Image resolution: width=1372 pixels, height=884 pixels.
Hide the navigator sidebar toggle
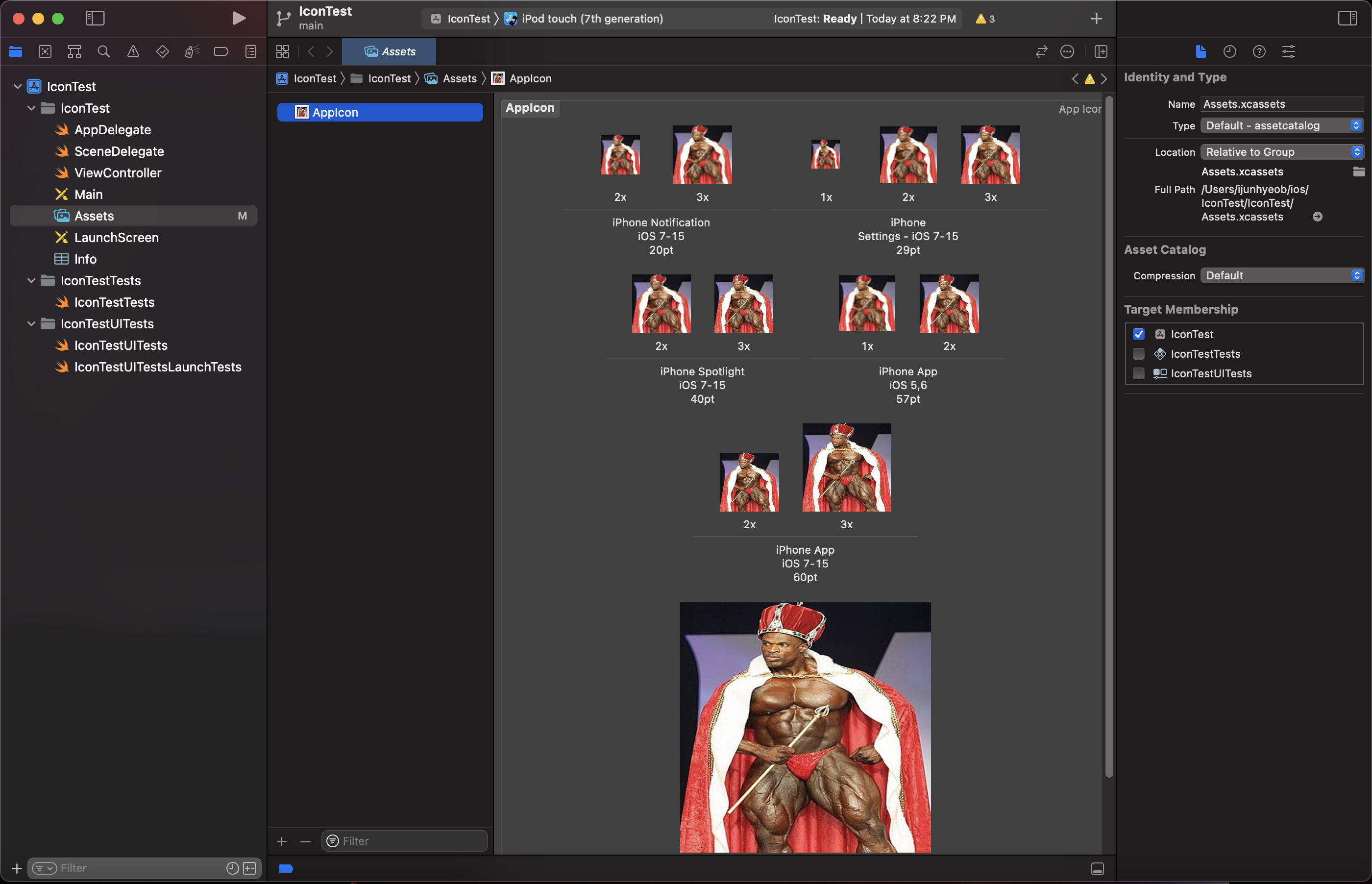pyautogui.click(x=95, y=18)
